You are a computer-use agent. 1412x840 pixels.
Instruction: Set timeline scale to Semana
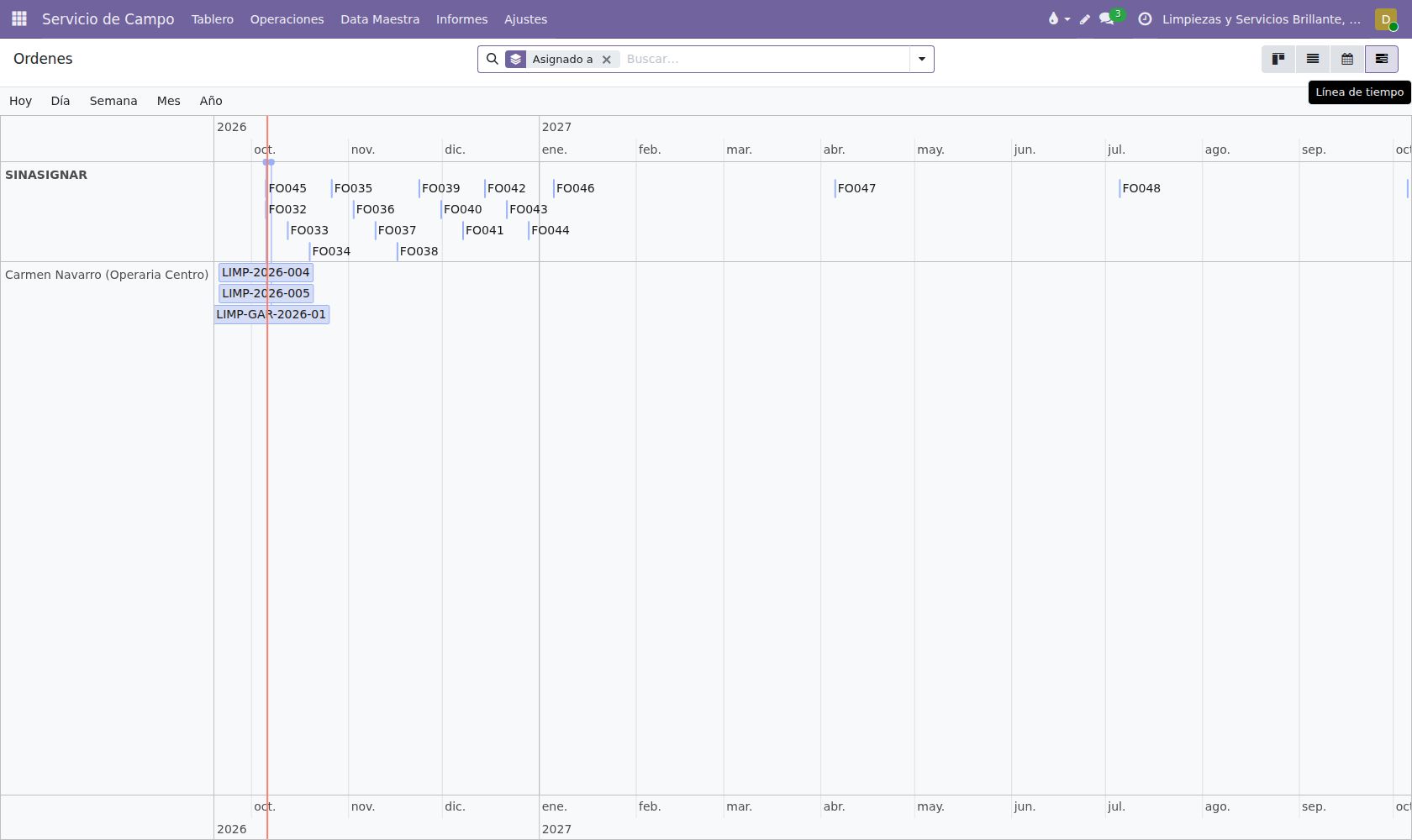[113, 101]
